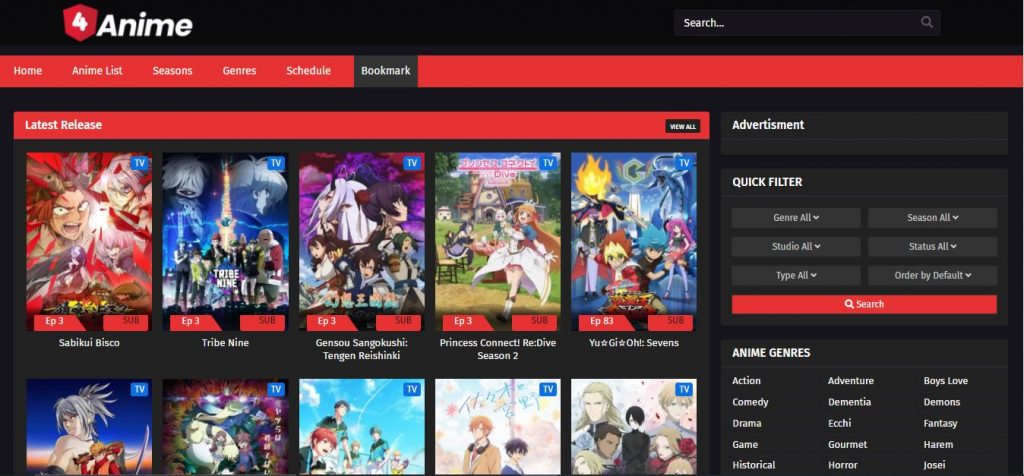Open the Sabikui Bisco title link

pos(89,343)
